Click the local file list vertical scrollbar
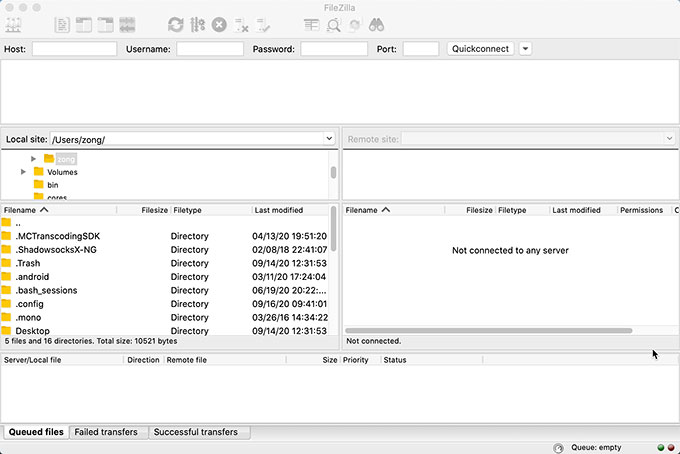The image size is (680, 454). pyautogui.click(x=333, y=229)
